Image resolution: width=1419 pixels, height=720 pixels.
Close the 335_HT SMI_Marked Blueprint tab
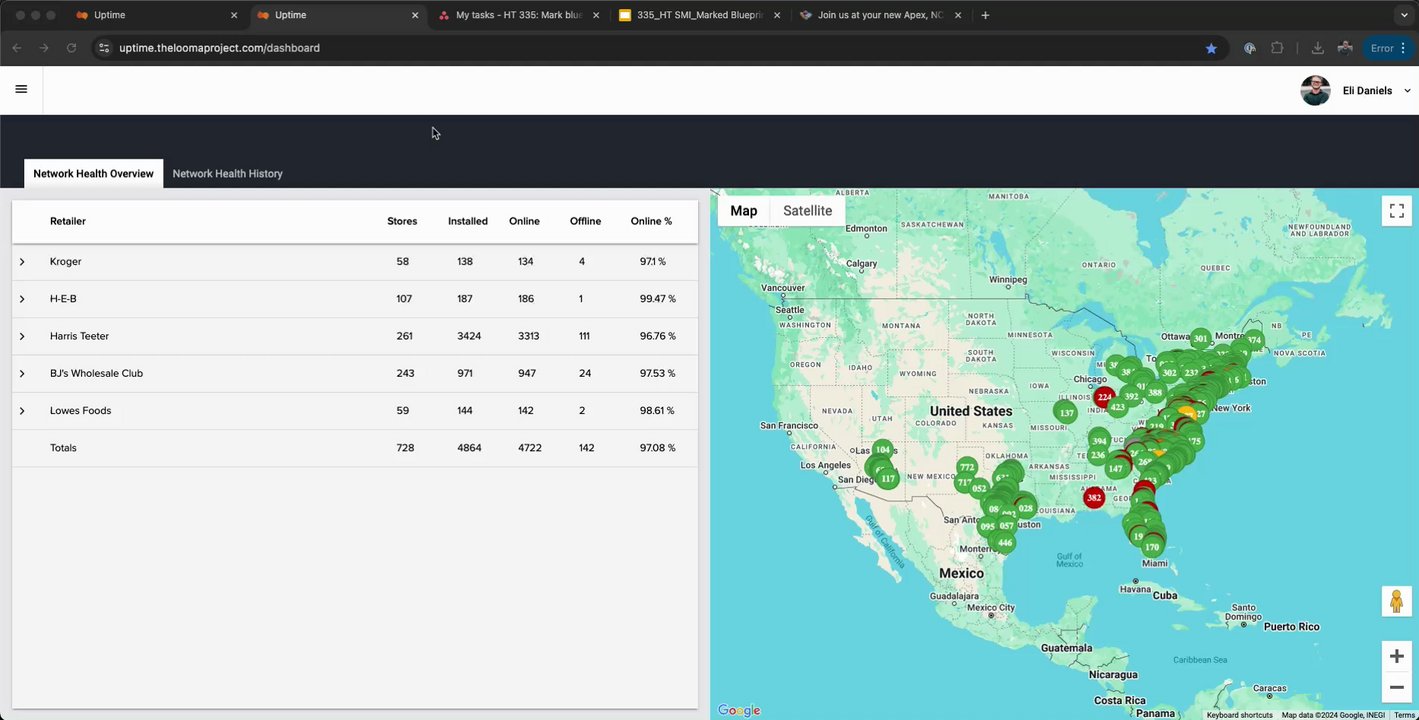coord(777,15)
